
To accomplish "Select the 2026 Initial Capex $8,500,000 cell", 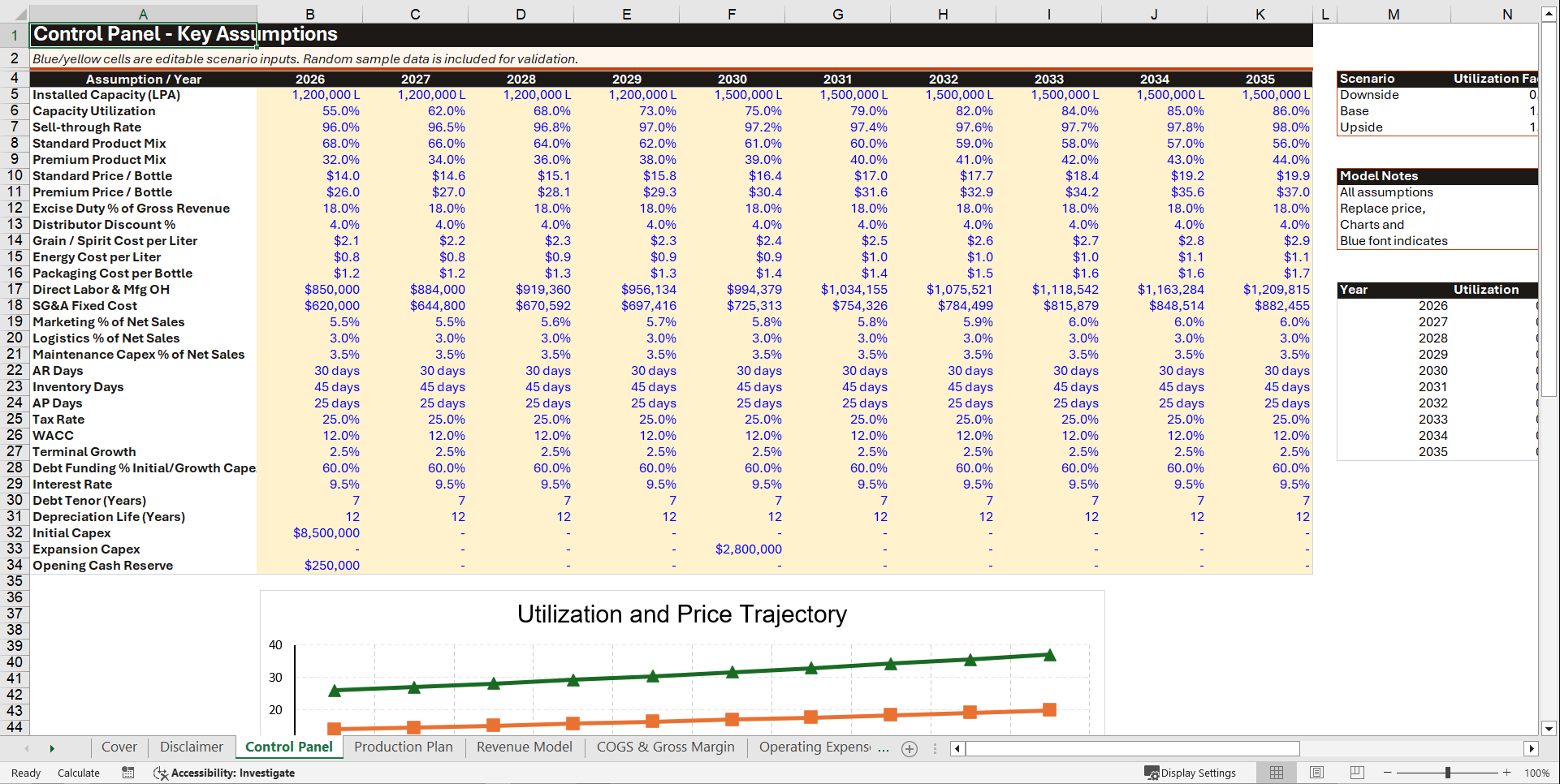I will click(x=309, y=533).
